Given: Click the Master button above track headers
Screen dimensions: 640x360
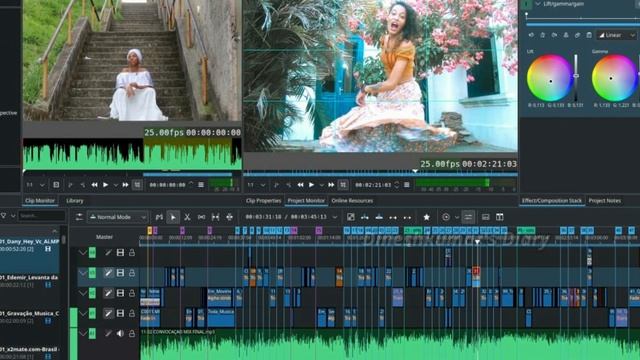Looking at the screenshot, I should (104, 237).
